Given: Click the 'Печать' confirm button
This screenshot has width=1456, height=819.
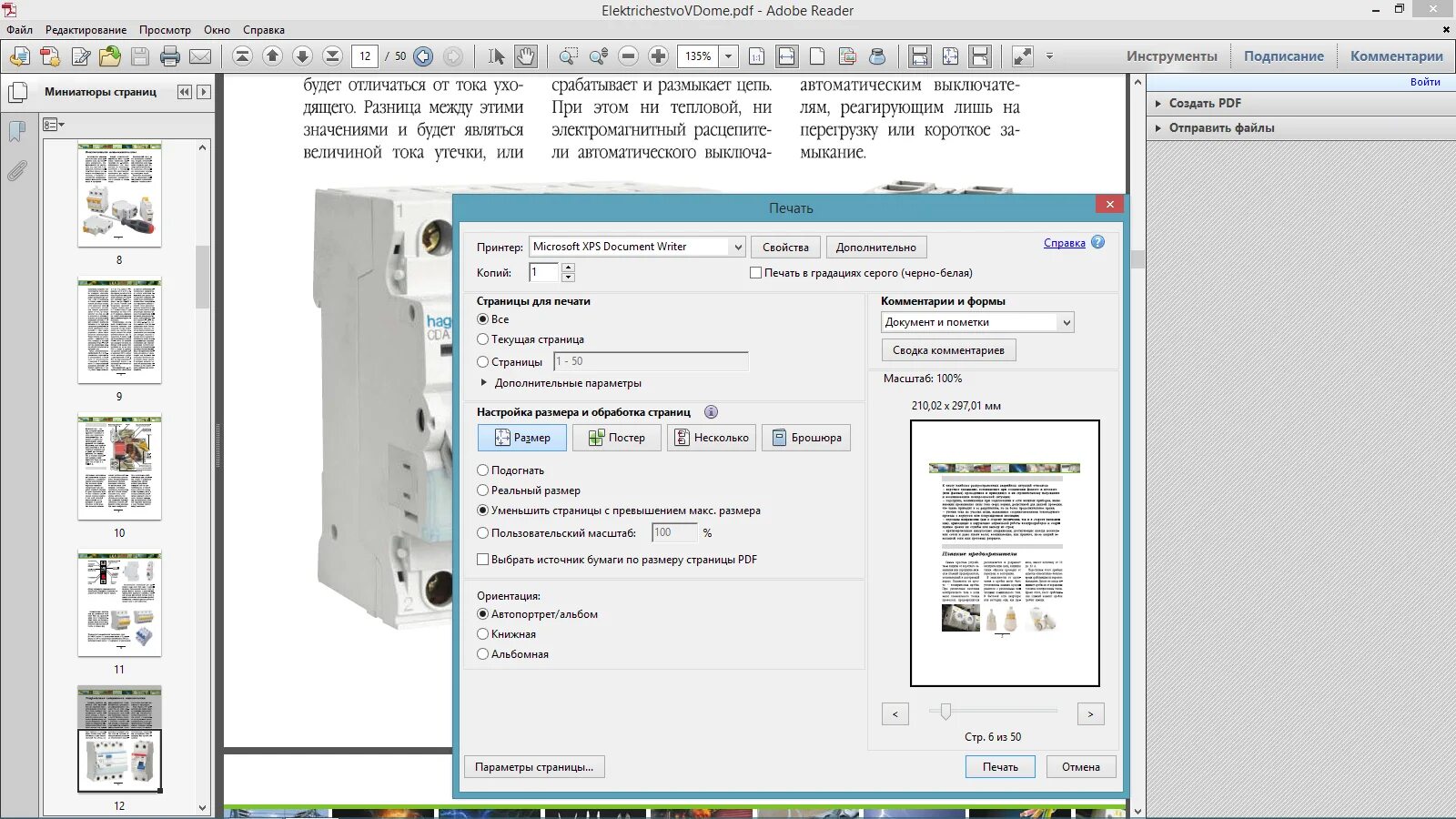Looking at the screenshot, I should coord(1000,767).
